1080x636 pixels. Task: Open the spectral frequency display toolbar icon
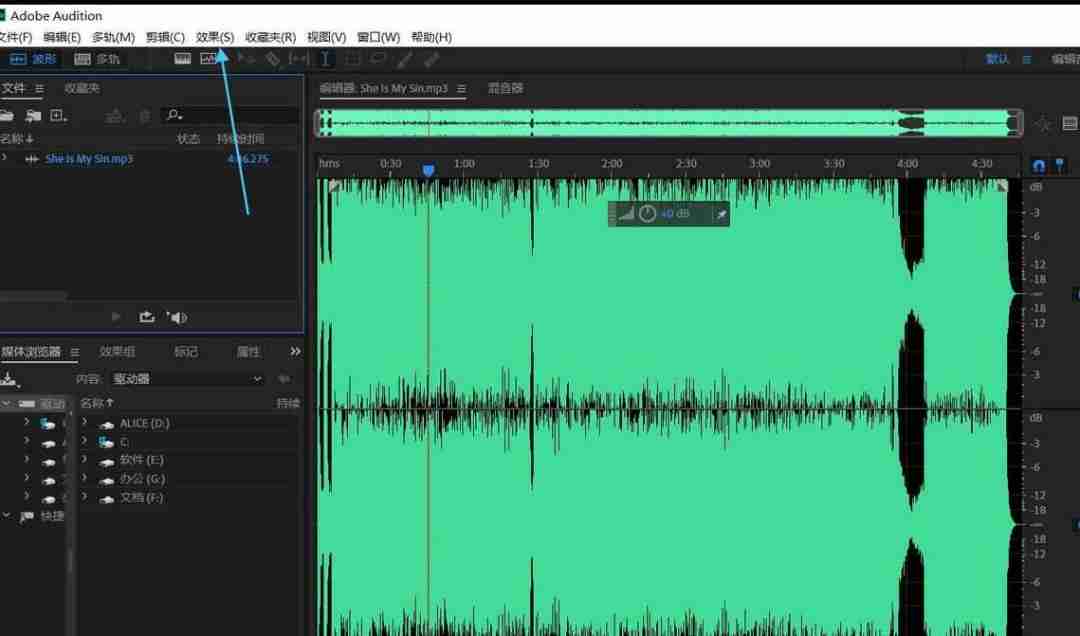point(209,58)
